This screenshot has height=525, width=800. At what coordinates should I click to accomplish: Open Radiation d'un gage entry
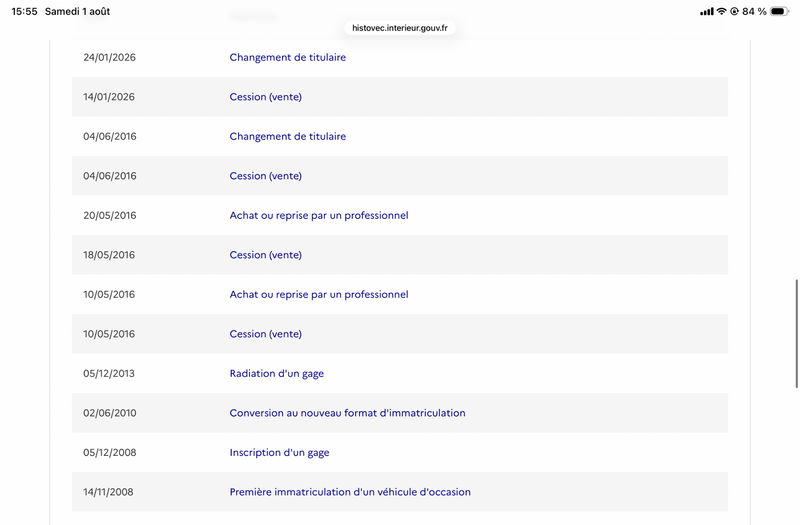(x=277, y=373)
